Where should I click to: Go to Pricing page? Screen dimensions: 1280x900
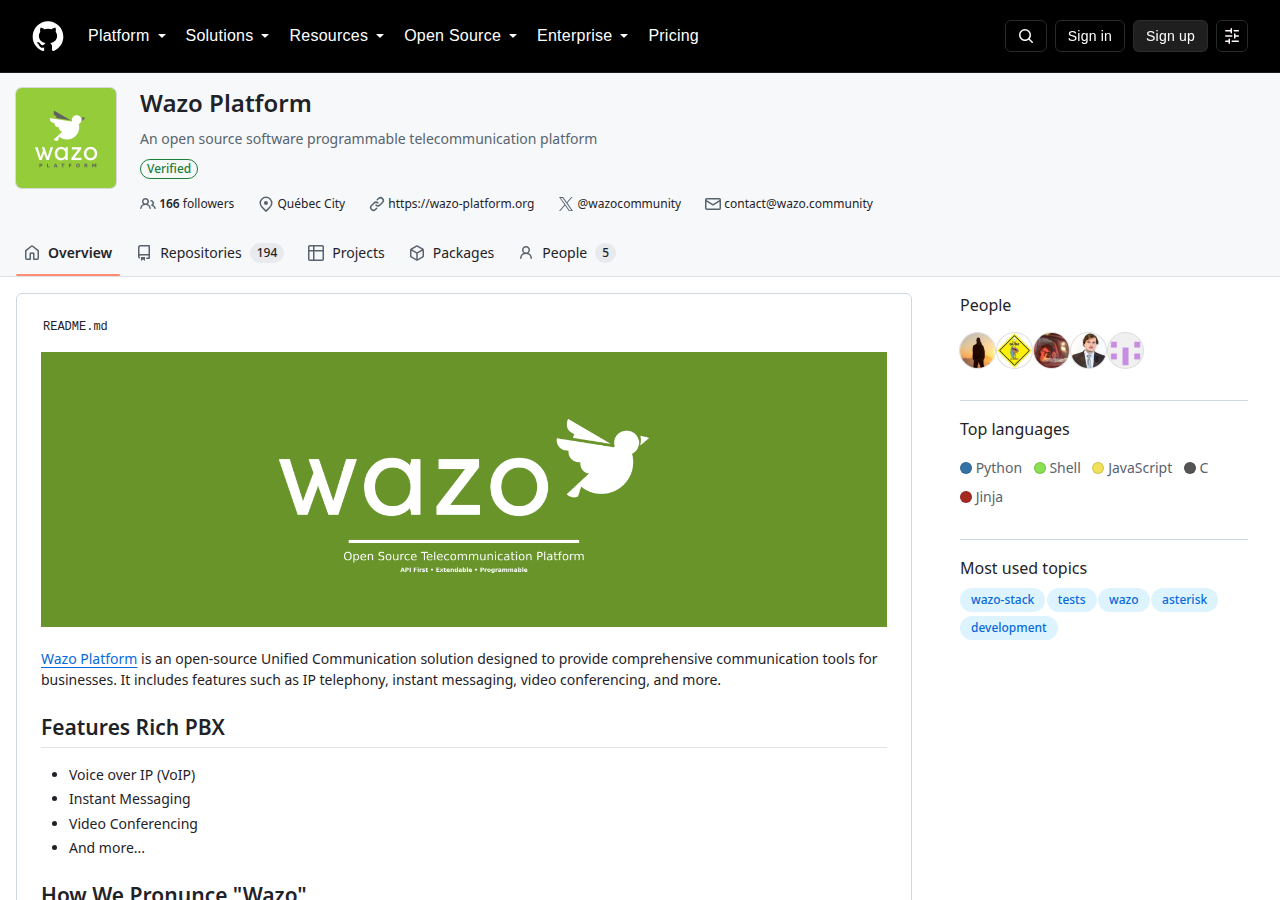673,36
